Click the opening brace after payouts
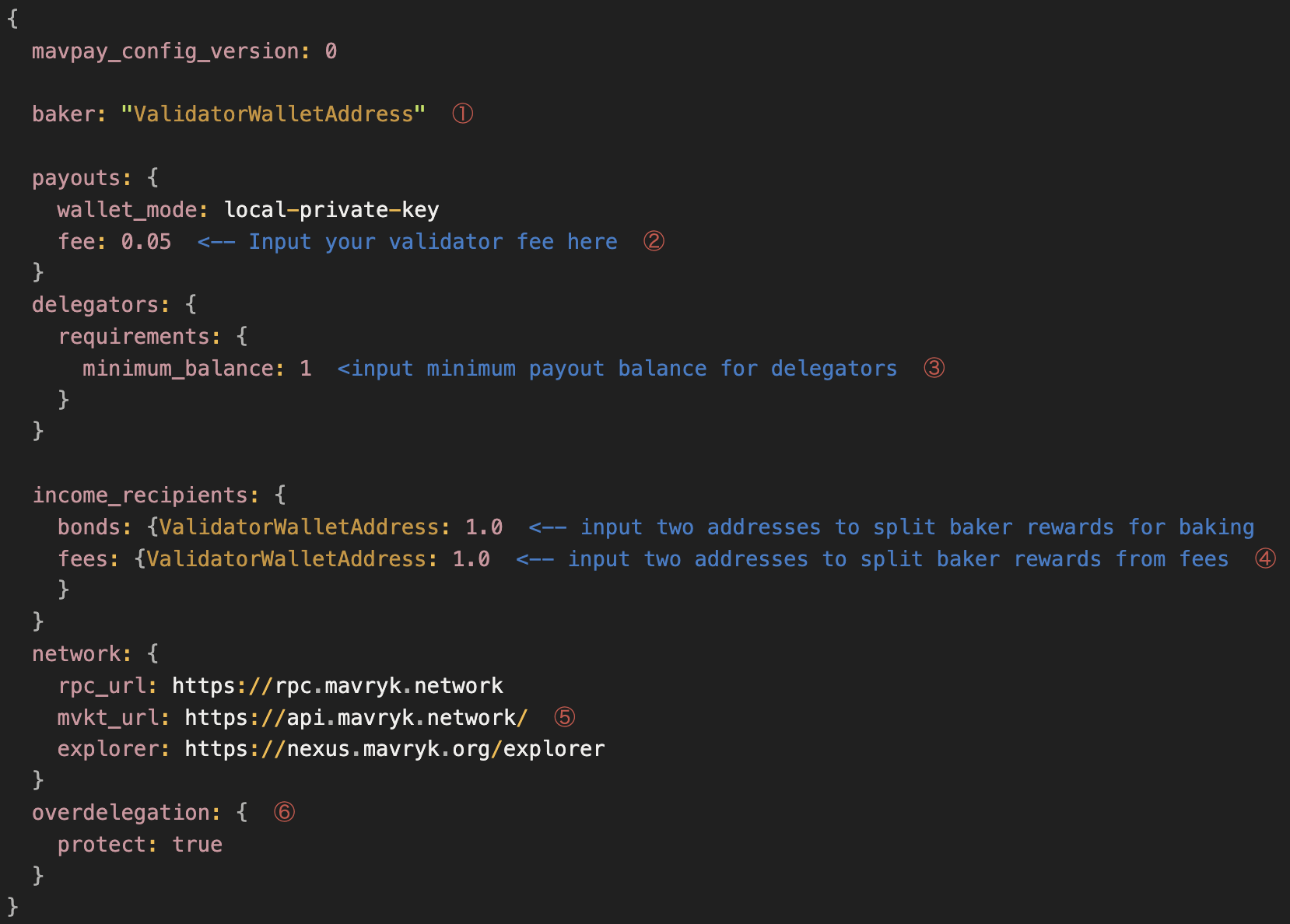1290x924 pixels. click(x=152, y=178)
